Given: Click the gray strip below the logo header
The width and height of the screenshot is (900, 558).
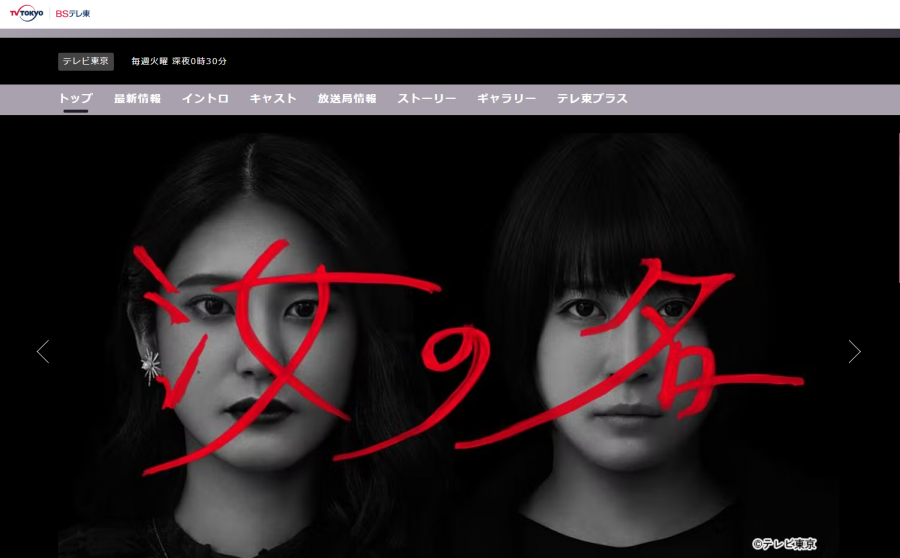Looking at the screenshot, I should coord(450,33).
